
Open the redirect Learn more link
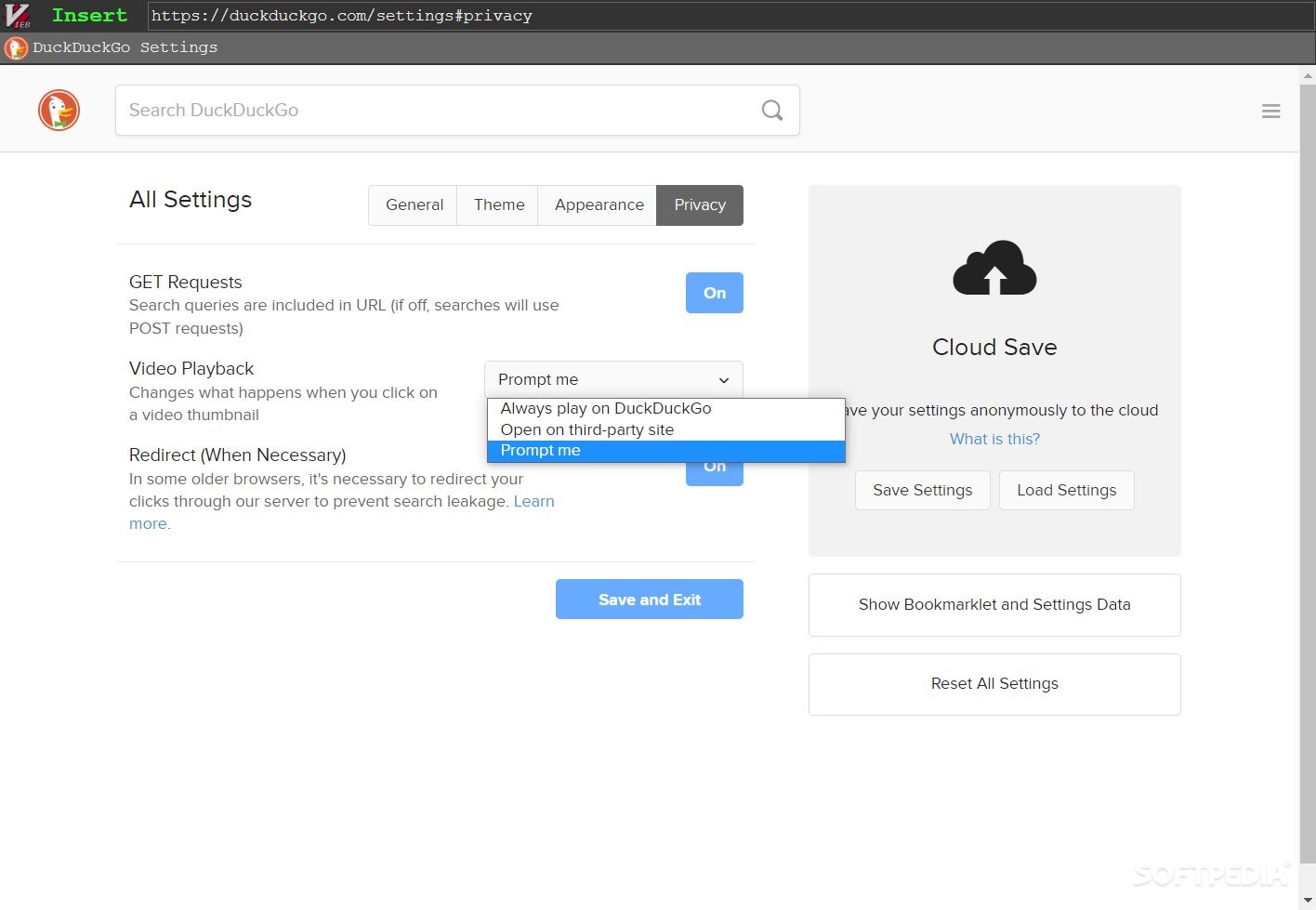tap(533, 501)
